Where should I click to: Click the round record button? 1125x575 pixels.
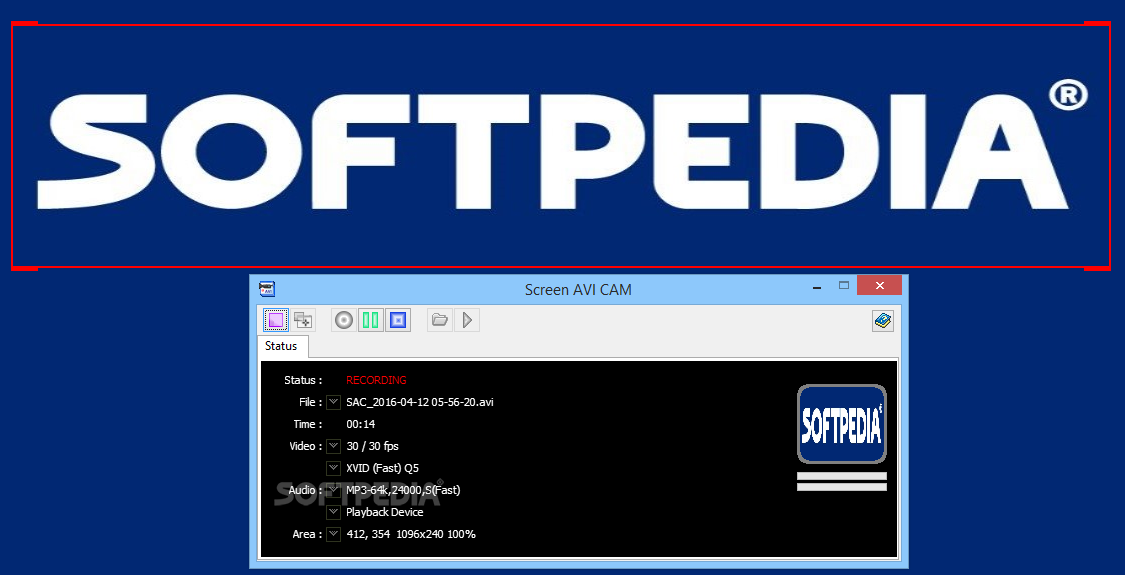click(x=344, y=320)
